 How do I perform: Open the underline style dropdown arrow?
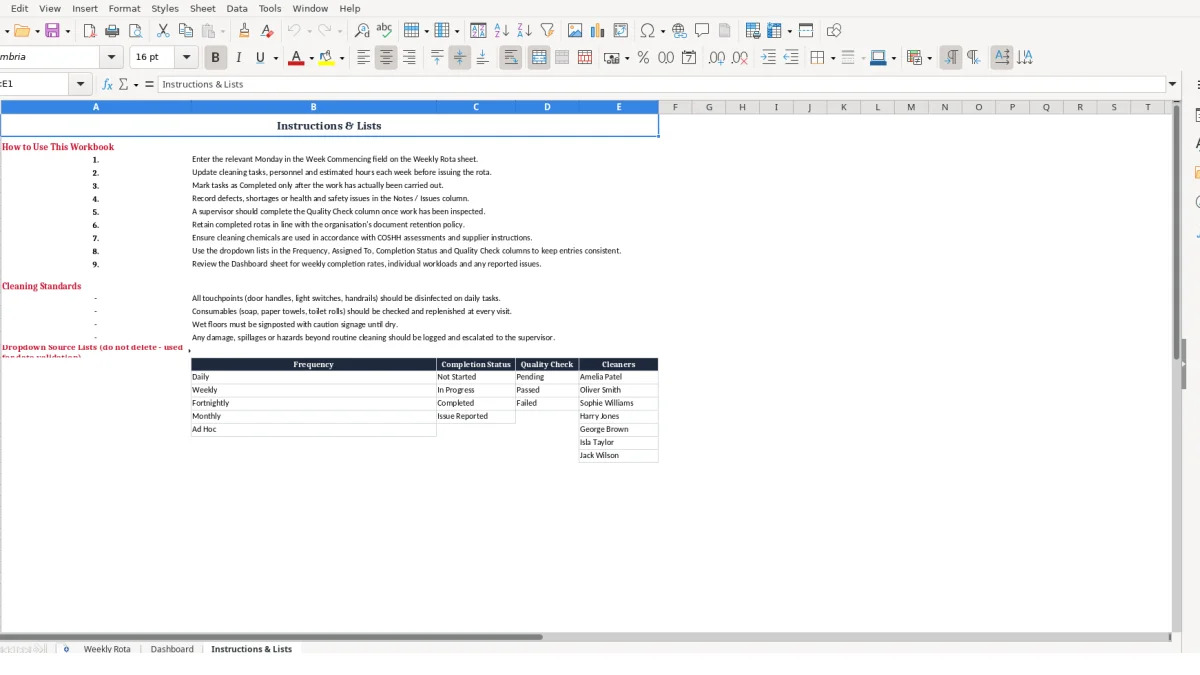click(x=275, y=58)
